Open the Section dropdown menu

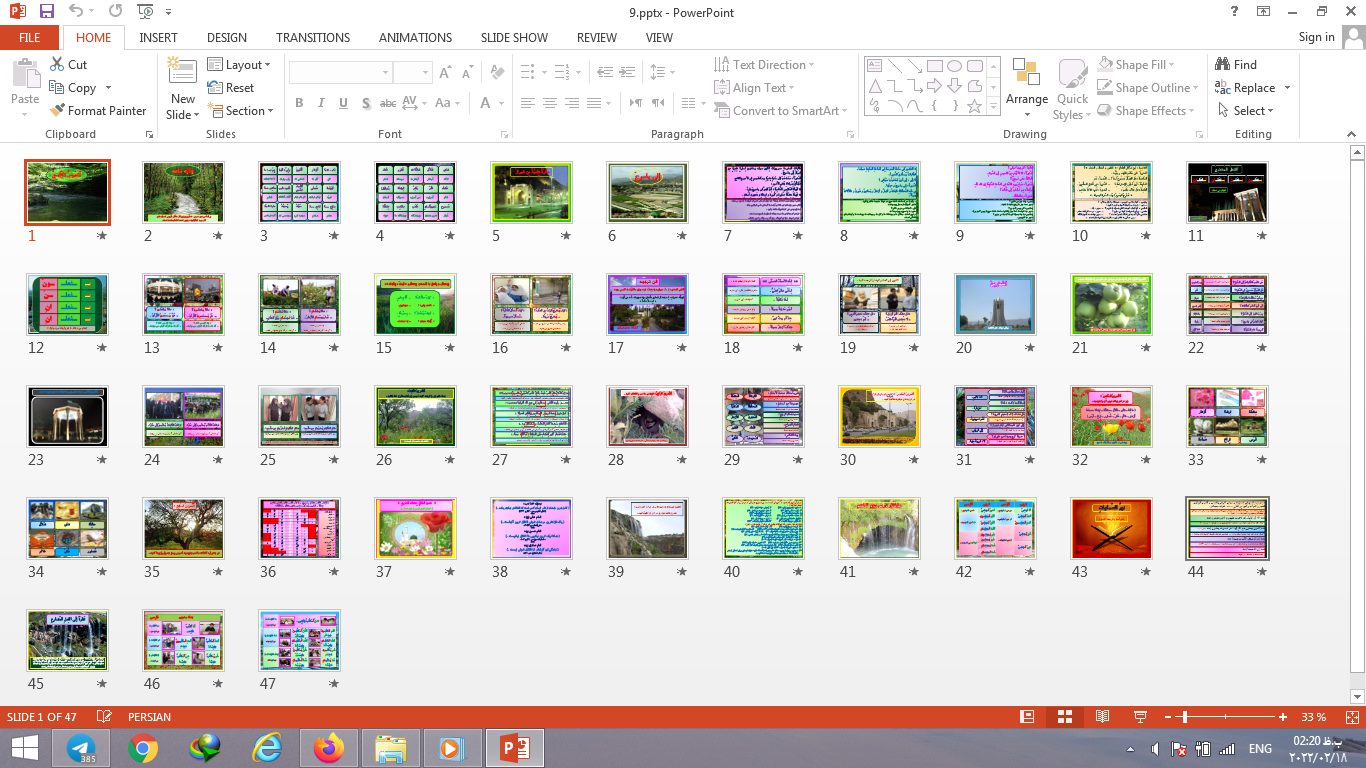pos(241,111)
